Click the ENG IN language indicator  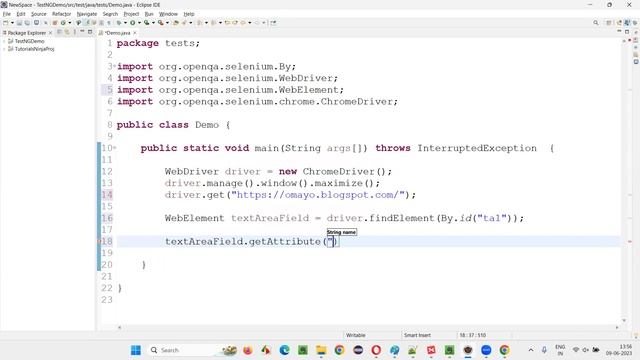[x=560, y=350]
